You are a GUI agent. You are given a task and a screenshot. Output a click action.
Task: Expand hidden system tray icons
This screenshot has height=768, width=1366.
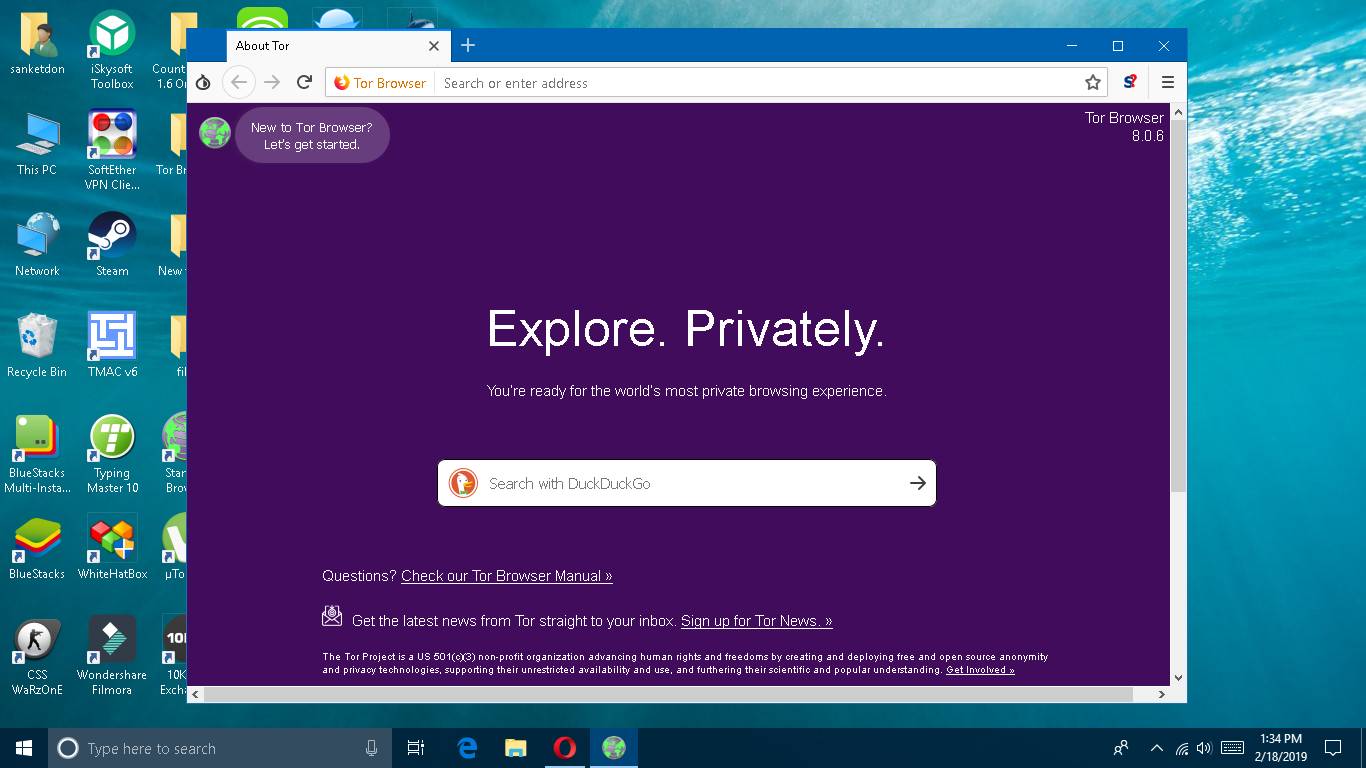(1156, 748)
